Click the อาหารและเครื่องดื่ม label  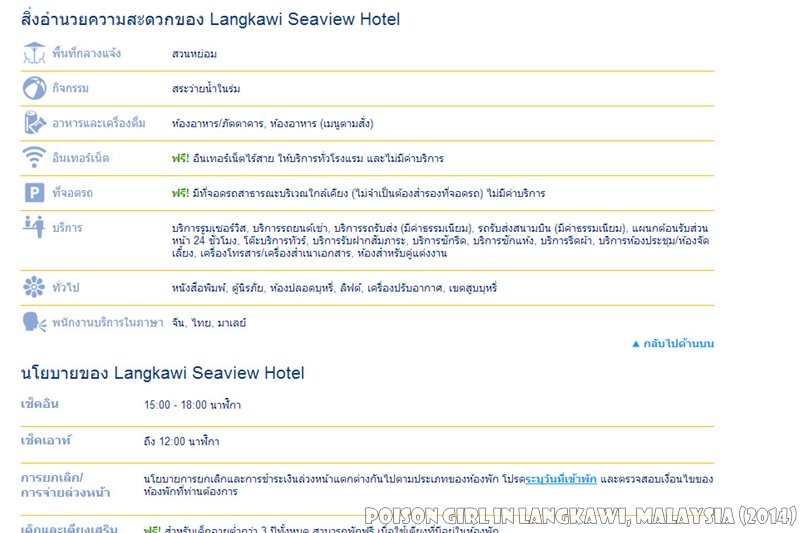(x=98, y=123)
